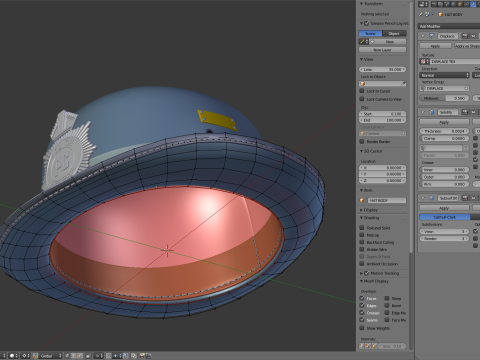480x360 pixels.
Task: Enable loop normals display icon
Action: 368,346
